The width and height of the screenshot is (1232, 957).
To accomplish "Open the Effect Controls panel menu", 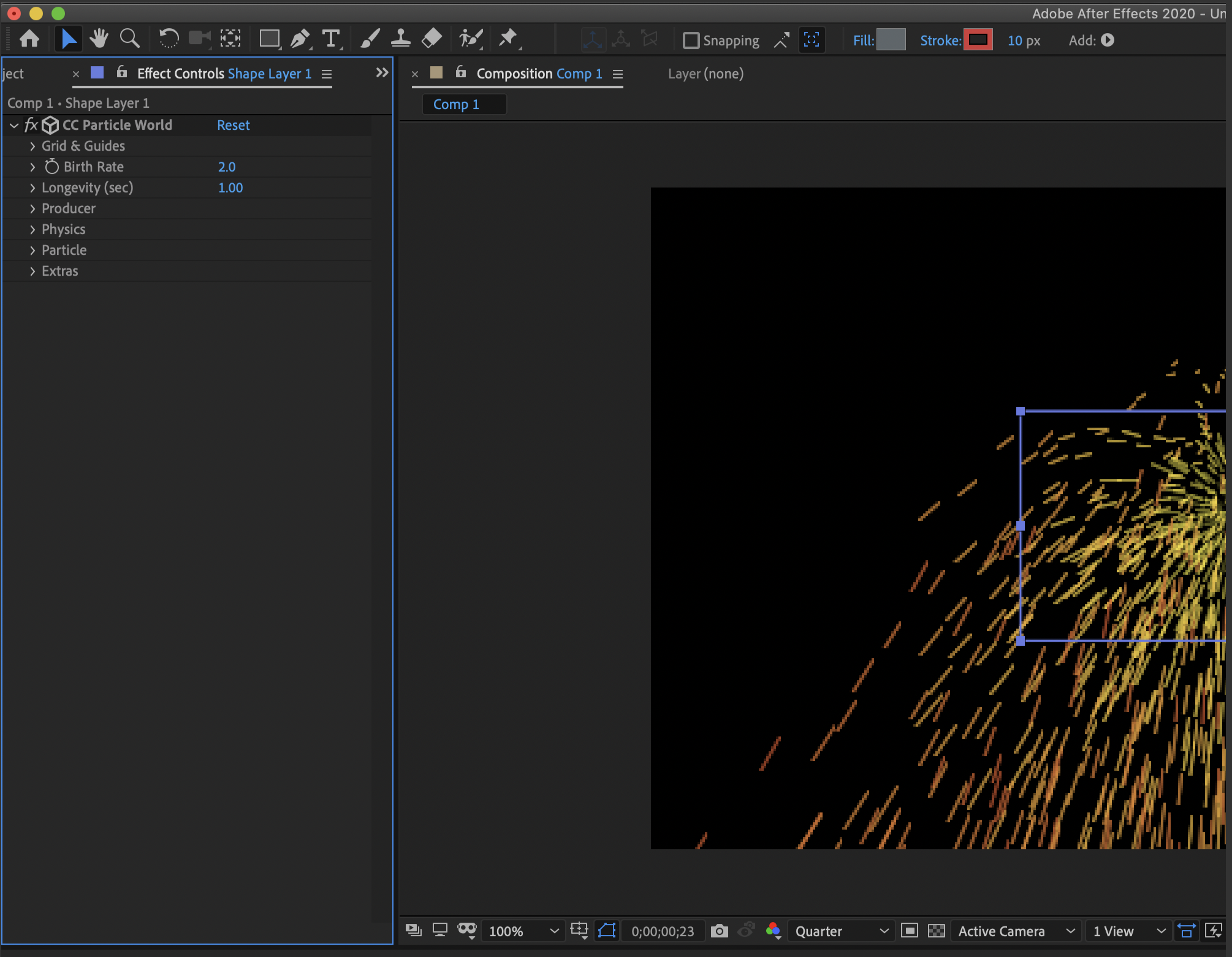I will (327, 74).
